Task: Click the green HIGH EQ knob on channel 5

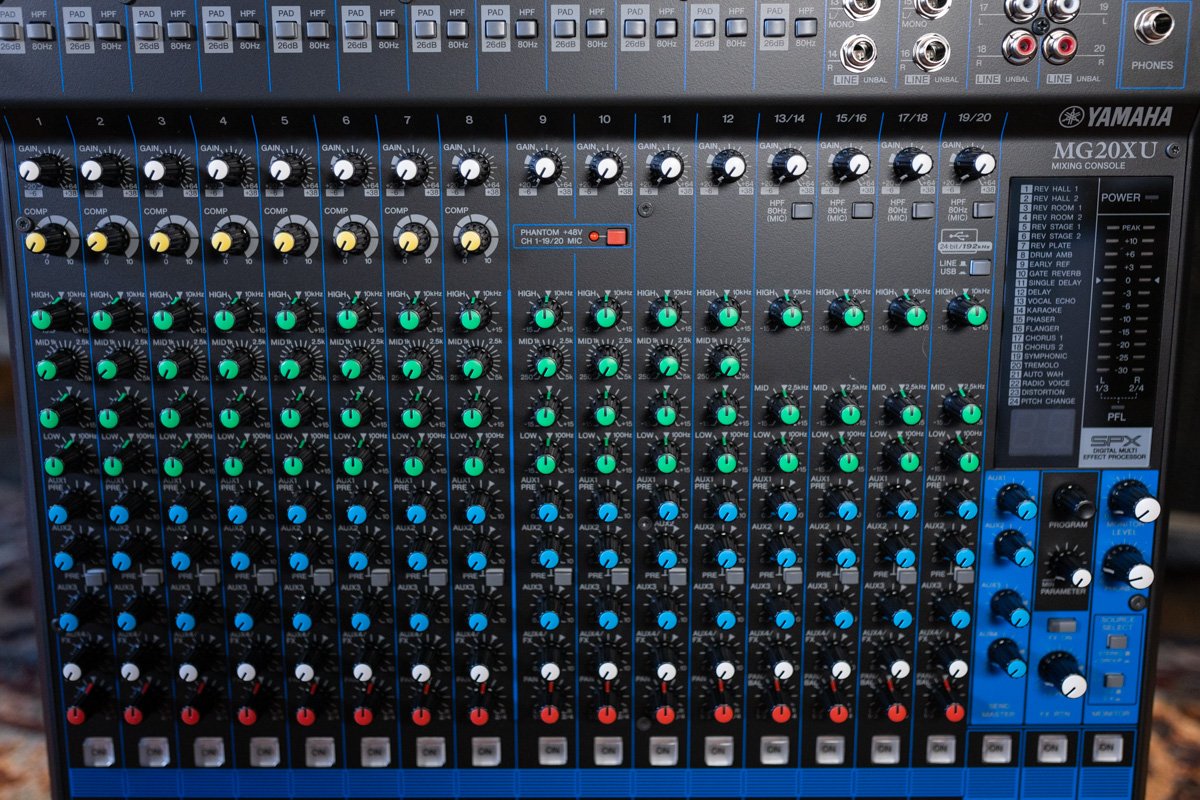Action: coord(293,316)
